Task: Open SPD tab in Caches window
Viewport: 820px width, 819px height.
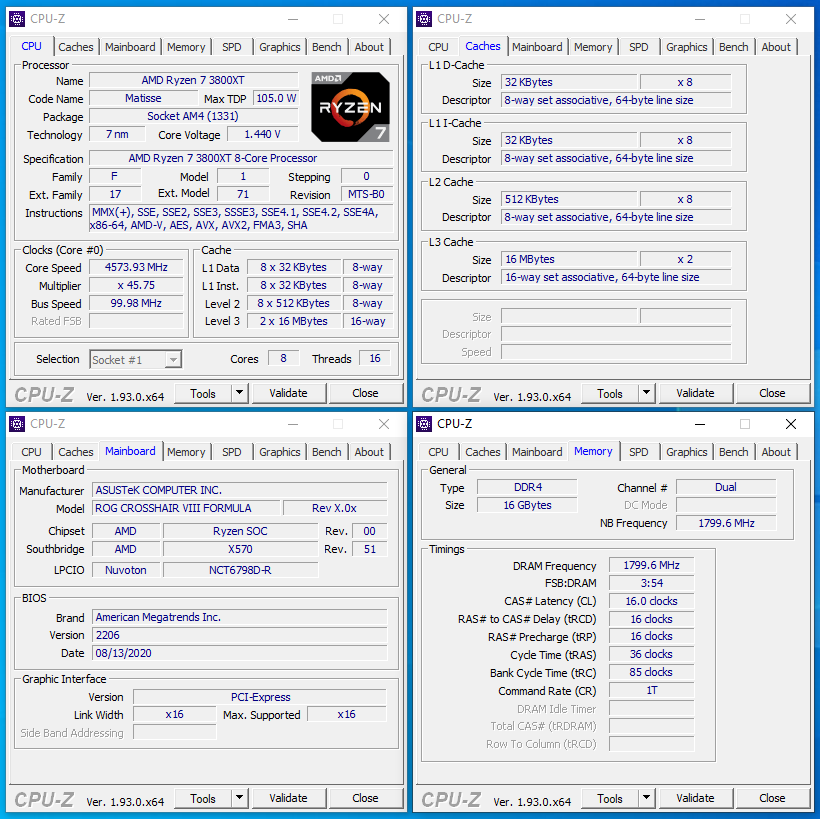Action: coord(639,47)
